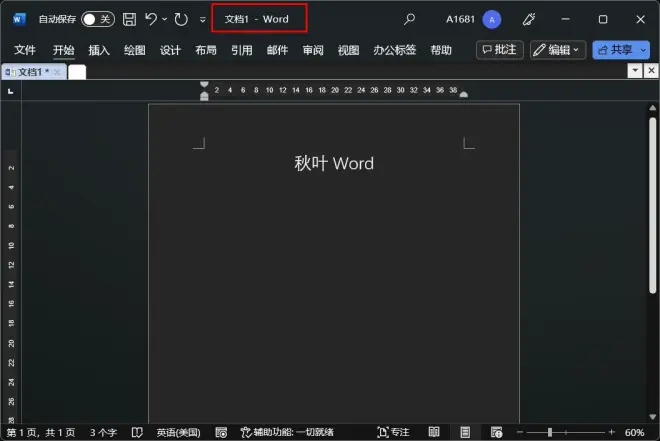Switch to Print Layout view icon
The width and height of the screenshot is (660, 441).
point(465,432)
